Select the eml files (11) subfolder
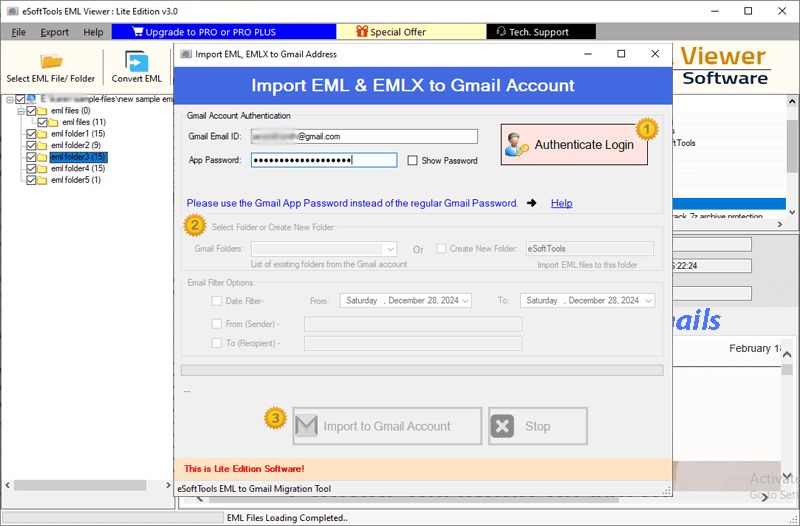This screenshot has width=800, height=526. (x=84, y=122)
